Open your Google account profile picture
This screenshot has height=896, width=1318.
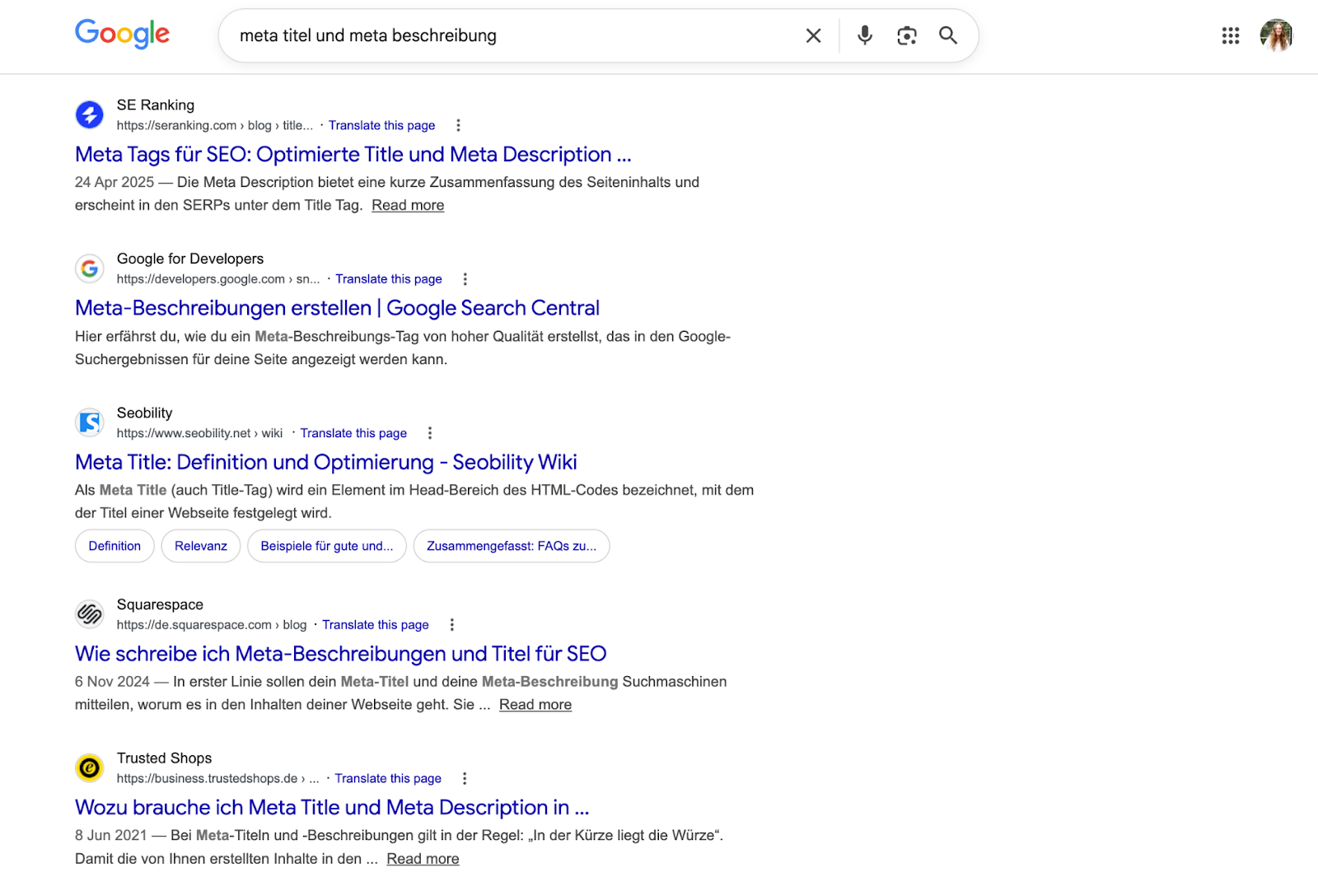1278,35
